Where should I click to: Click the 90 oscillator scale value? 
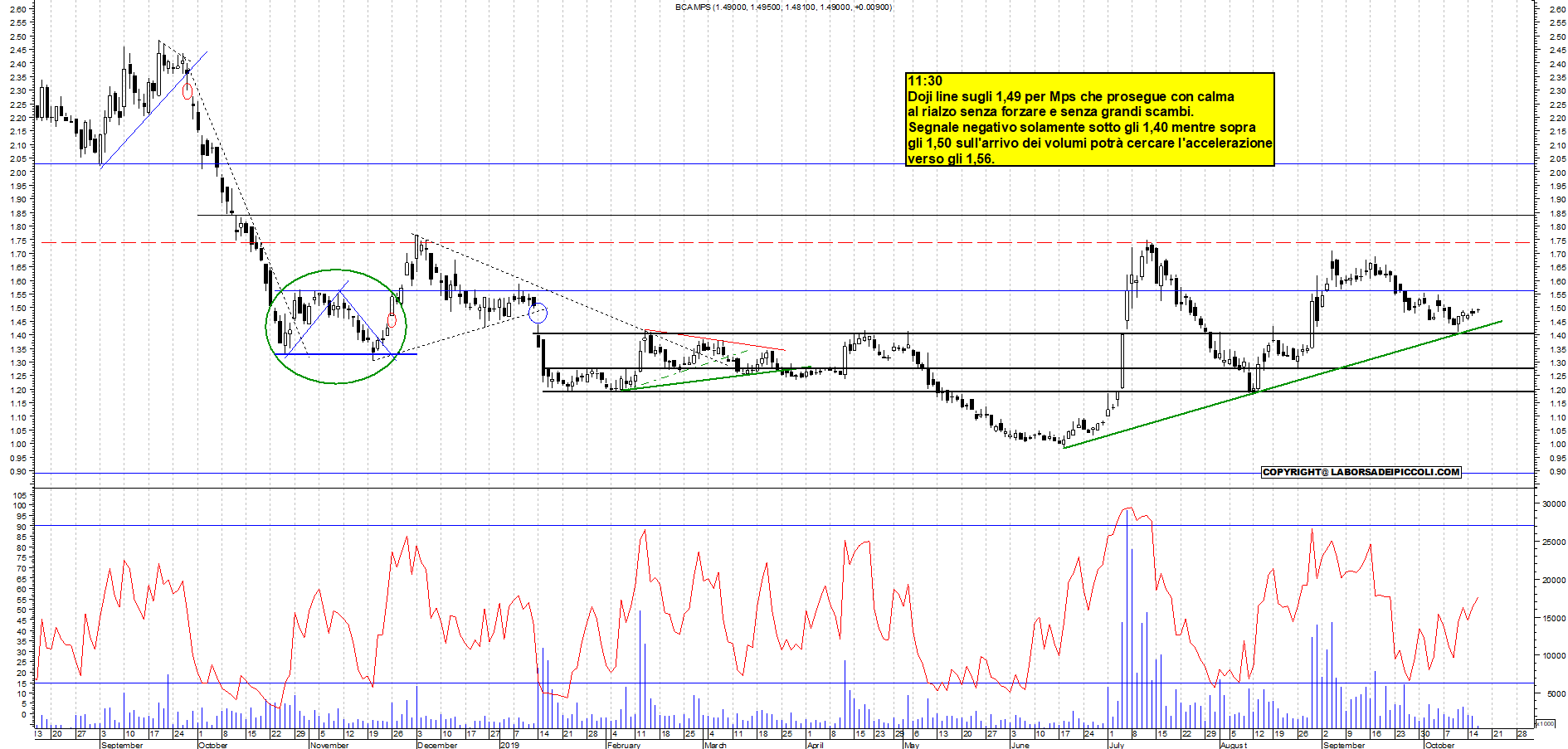click(x=22, y=526)
